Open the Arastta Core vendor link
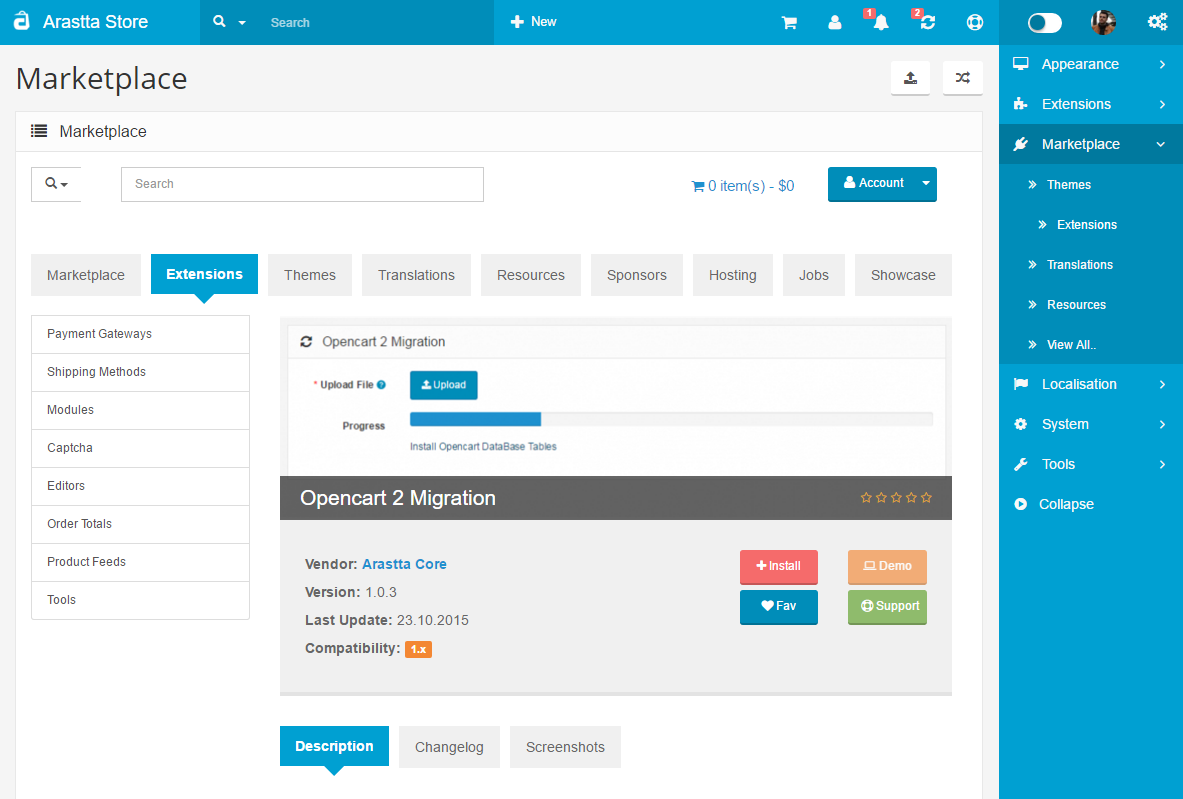Image resolution: width=1183 pixels, height=799 pixels. coord(404,564)
